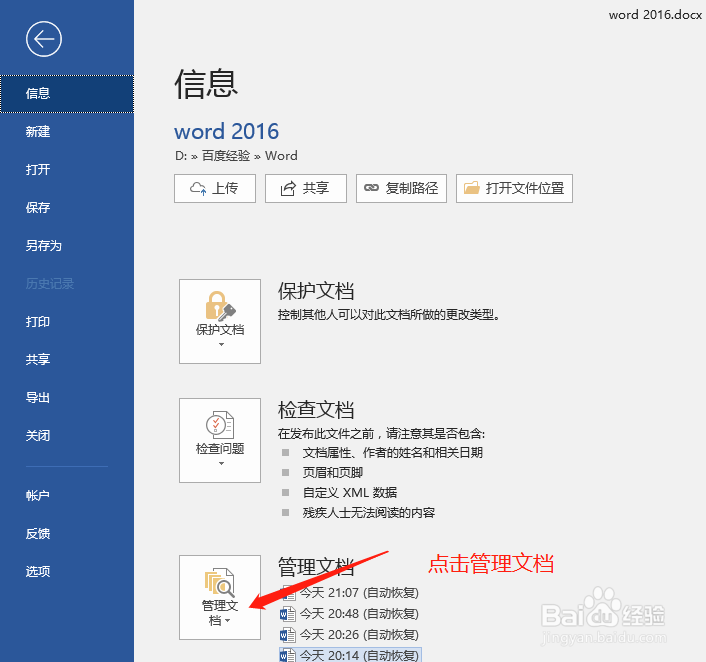Open 导出 in the sidebar
706x662 pixels.
[x=67, y=398]
